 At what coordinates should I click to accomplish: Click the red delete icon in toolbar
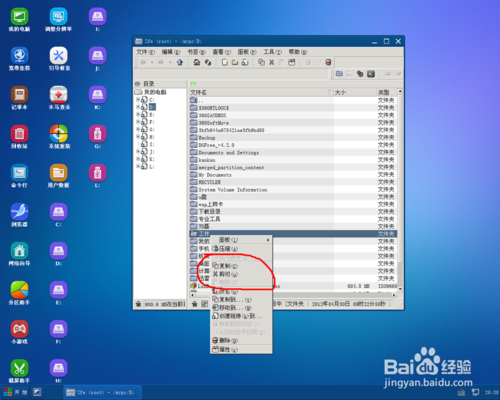[328, 62]
